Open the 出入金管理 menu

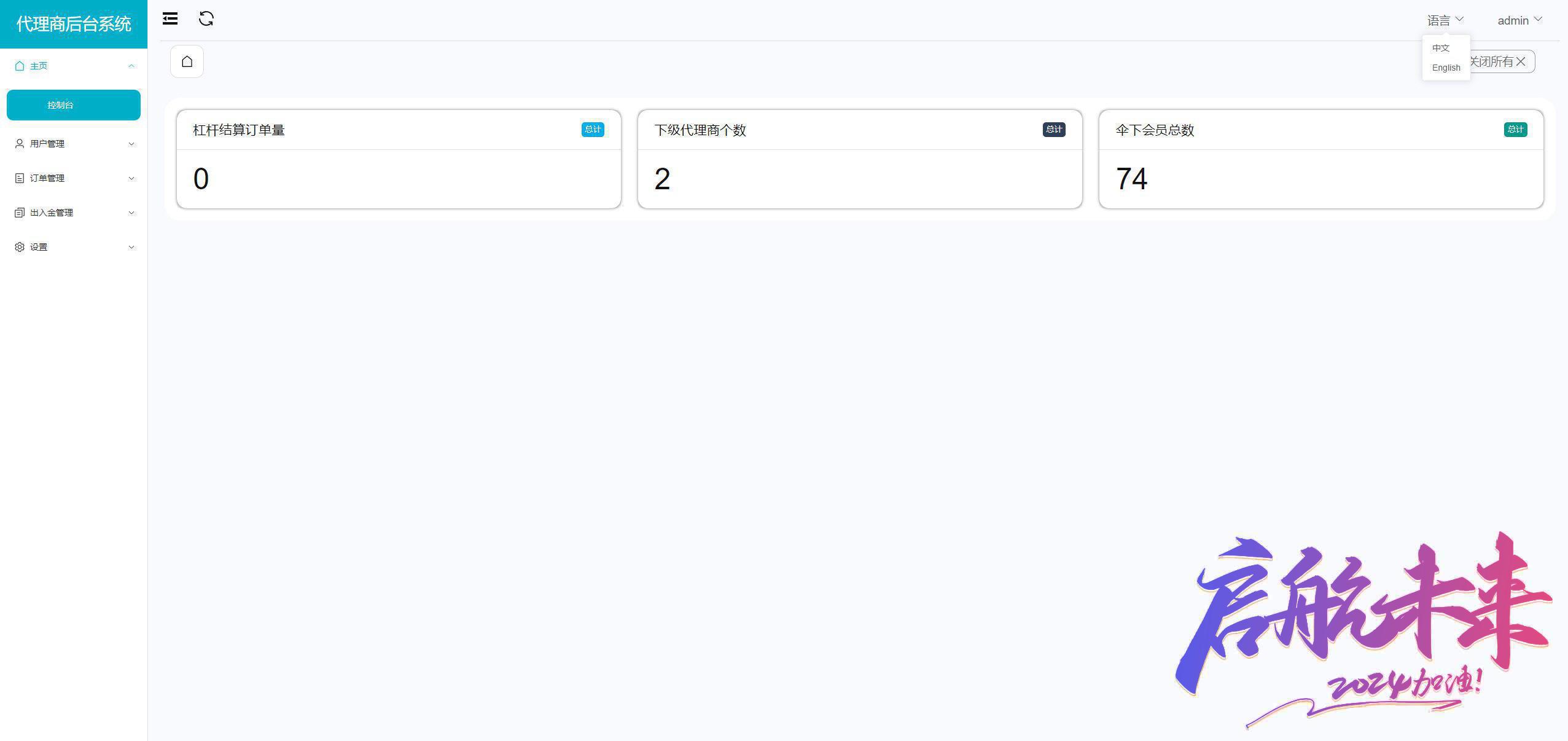click(x=74, y=213)
